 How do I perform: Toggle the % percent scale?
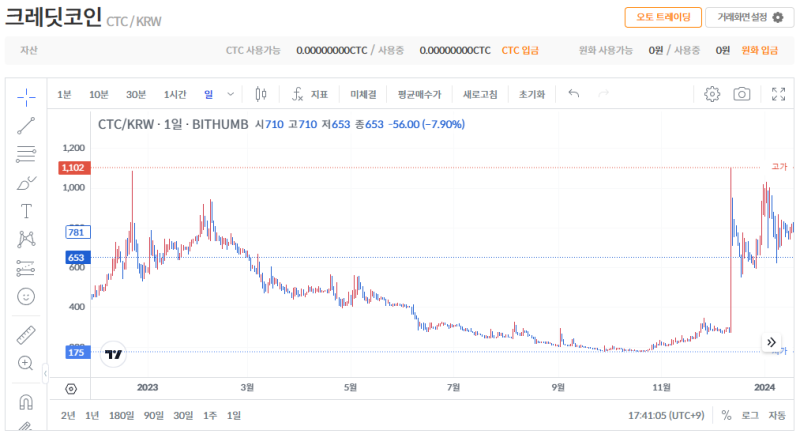click(726, 416)
